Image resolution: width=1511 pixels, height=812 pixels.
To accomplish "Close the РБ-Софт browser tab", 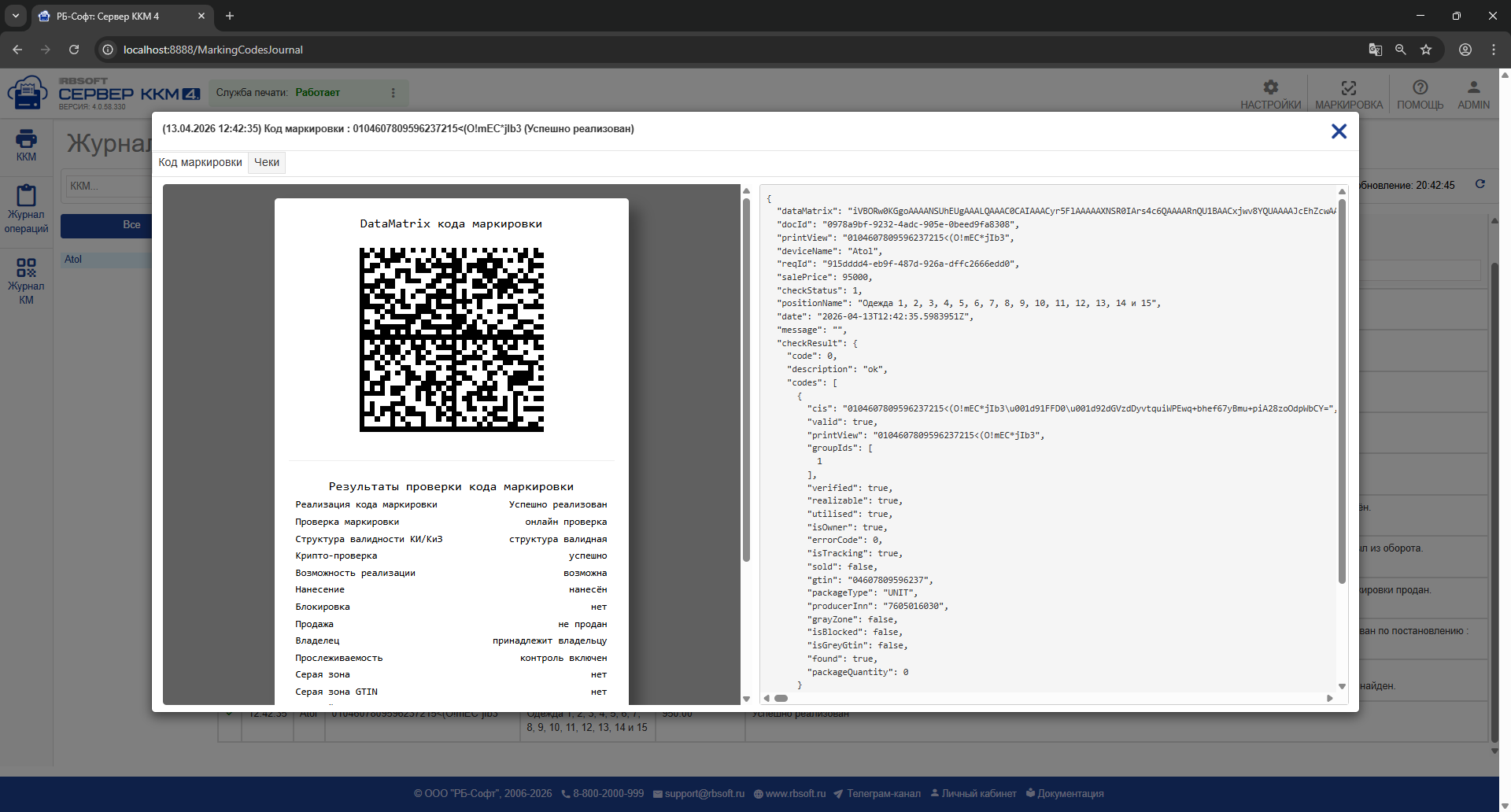I will coord(201,16).
